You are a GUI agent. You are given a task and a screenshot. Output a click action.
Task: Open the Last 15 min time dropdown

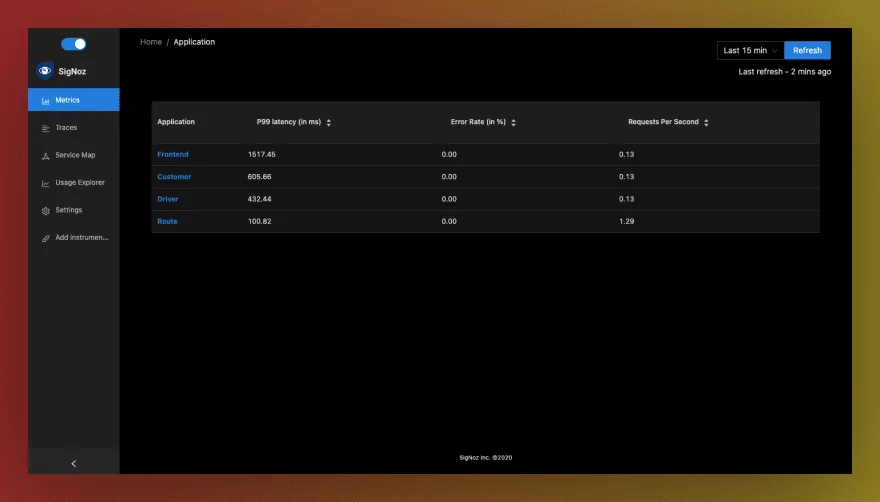(750, 50)
